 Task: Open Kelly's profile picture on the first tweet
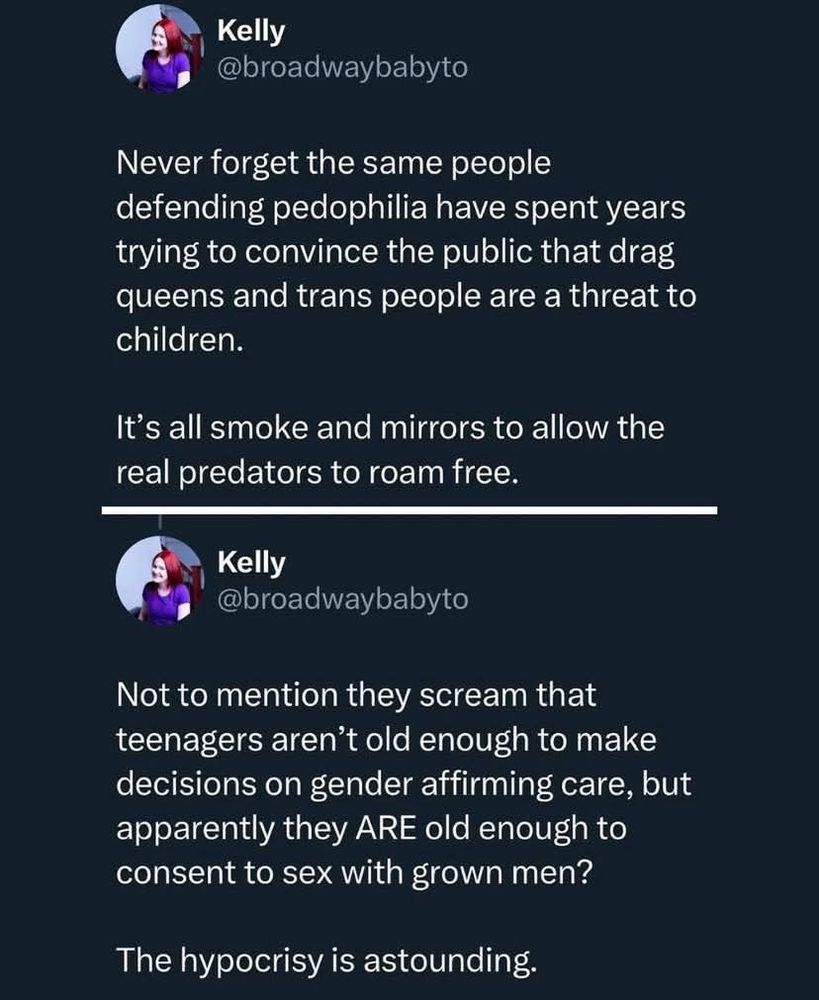[x=159, y=50]
